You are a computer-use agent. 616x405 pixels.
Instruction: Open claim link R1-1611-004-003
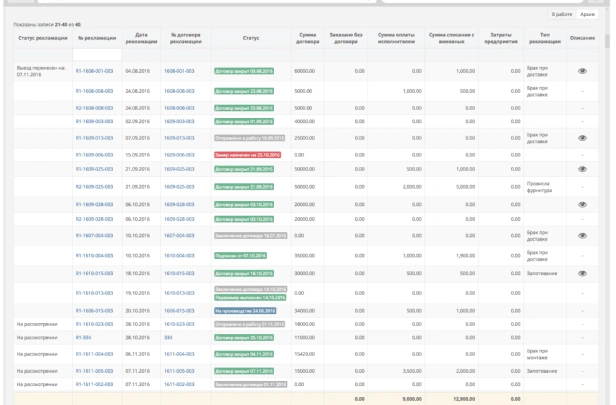click(x=94, y=354)
